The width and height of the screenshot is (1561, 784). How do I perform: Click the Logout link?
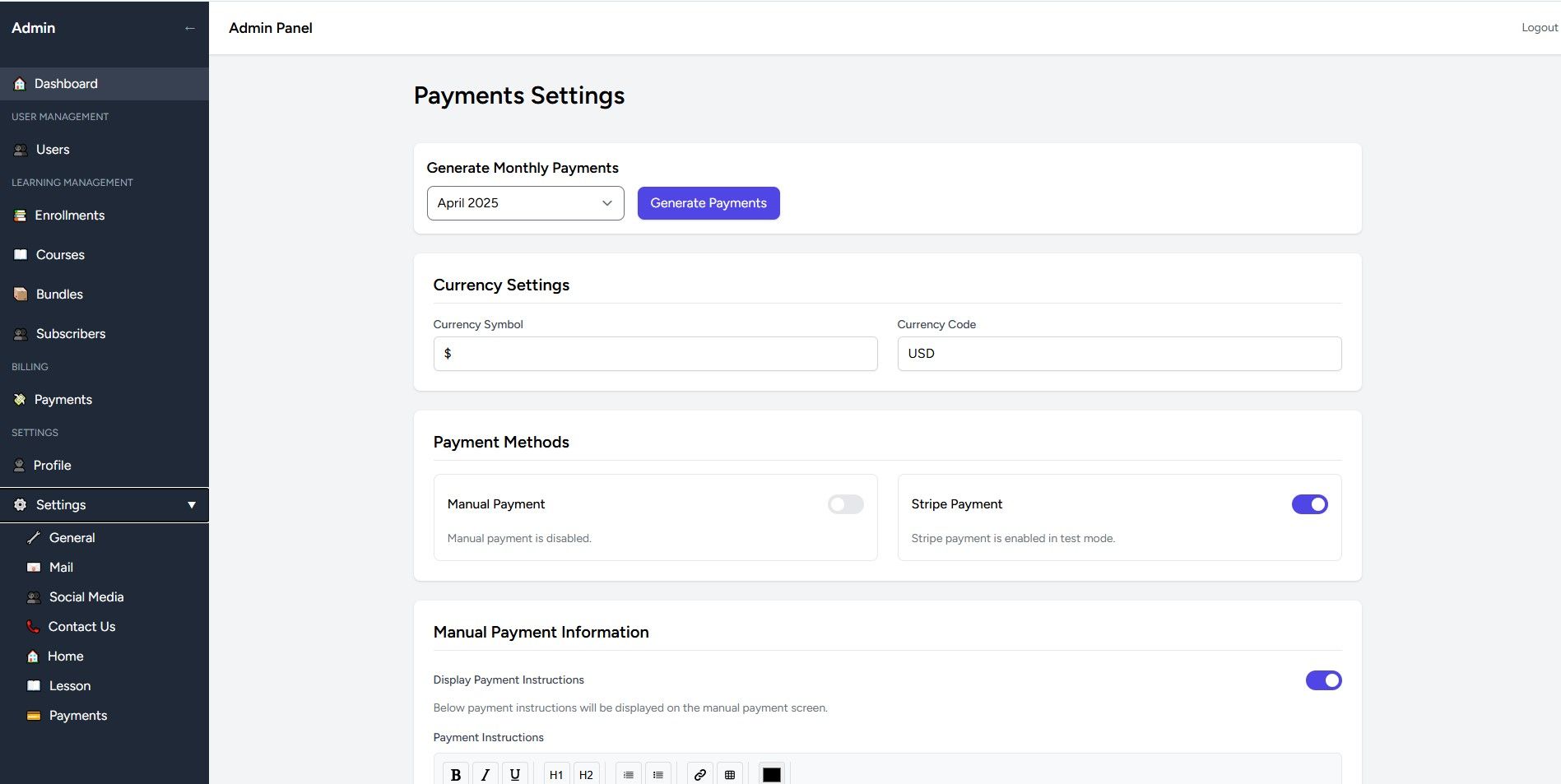tap(1539, 28)
